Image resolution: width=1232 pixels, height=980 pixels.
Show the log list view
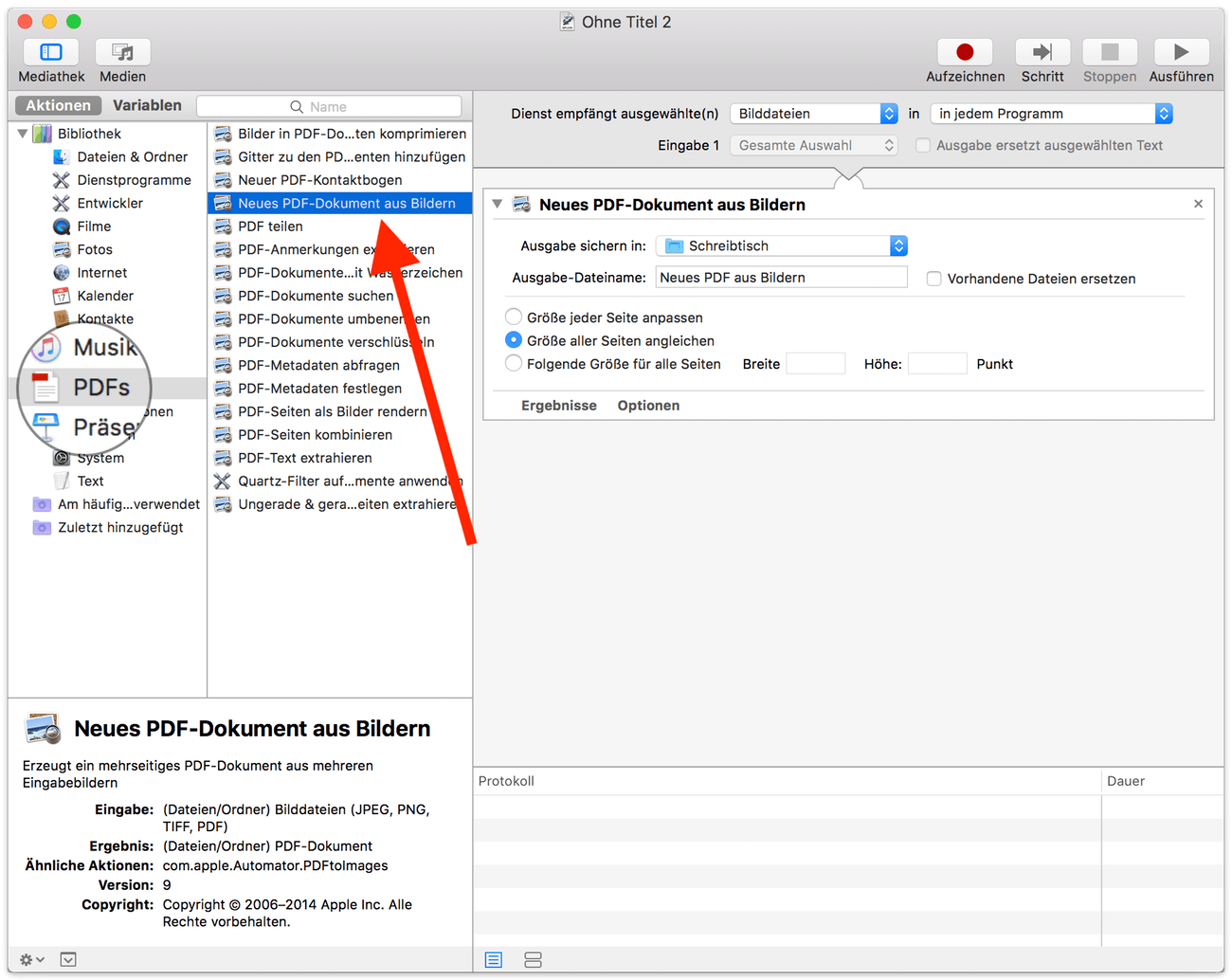coord(494,960)
